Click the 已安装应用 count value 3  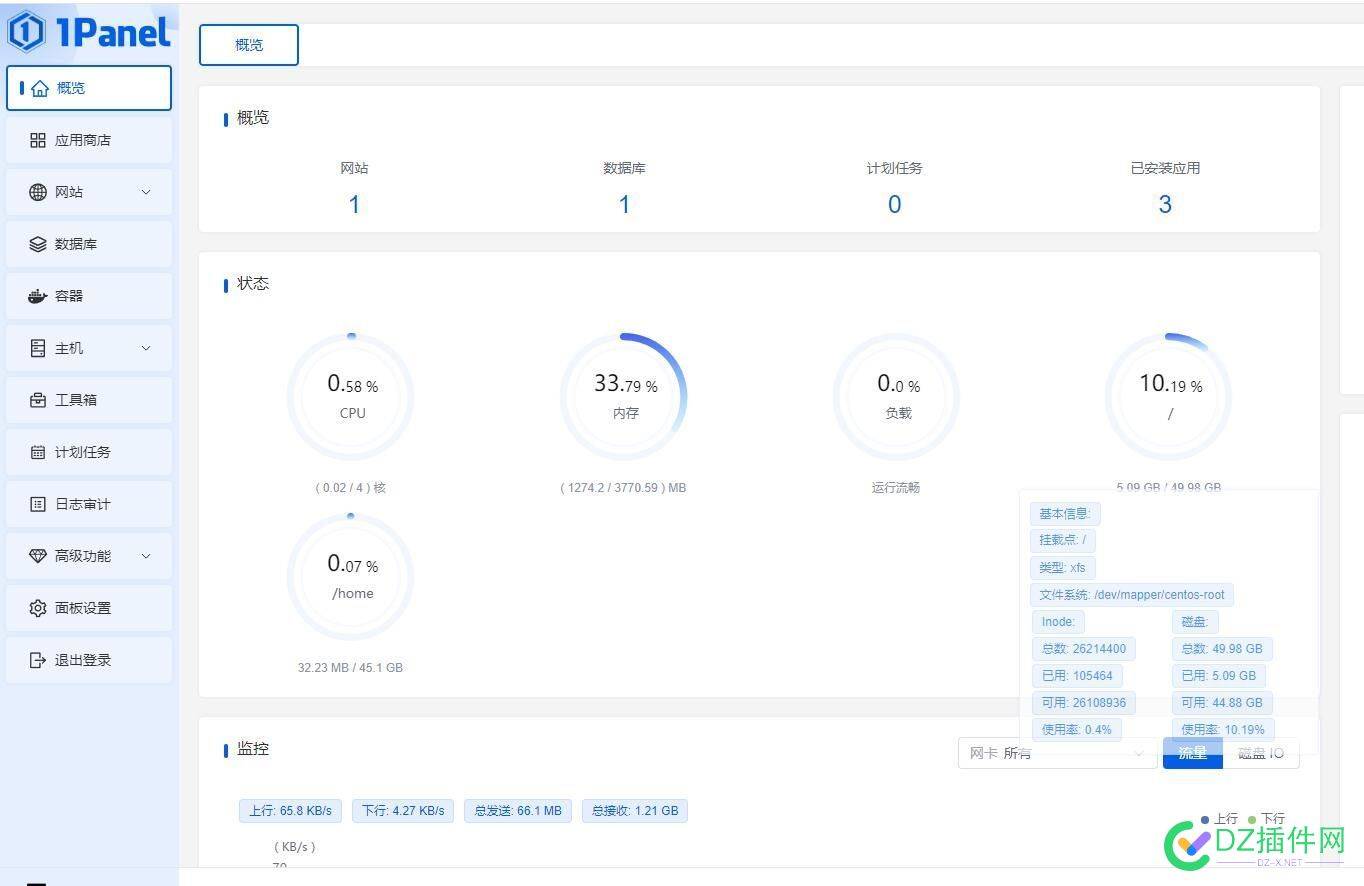[1165, 204]
